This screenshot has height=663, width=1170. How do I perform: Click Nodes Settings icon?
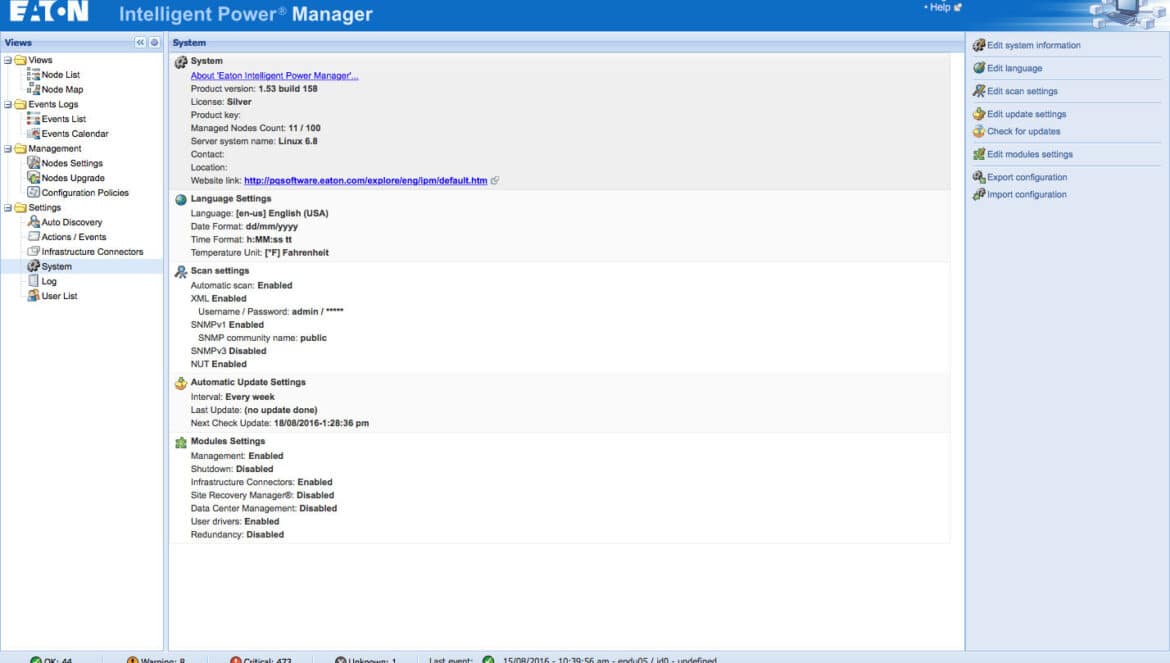(34, 163)
